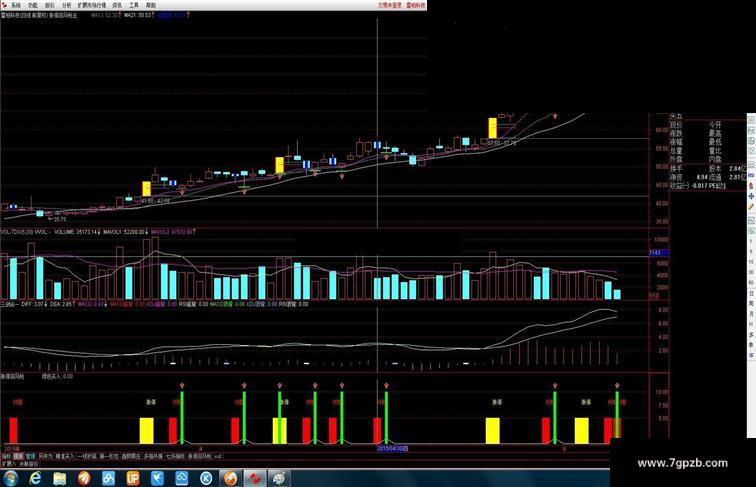Screen dimensions: 756x487
Task: Click the blue cross move icon in right toolbar
Action: click(x=751, y=196)
